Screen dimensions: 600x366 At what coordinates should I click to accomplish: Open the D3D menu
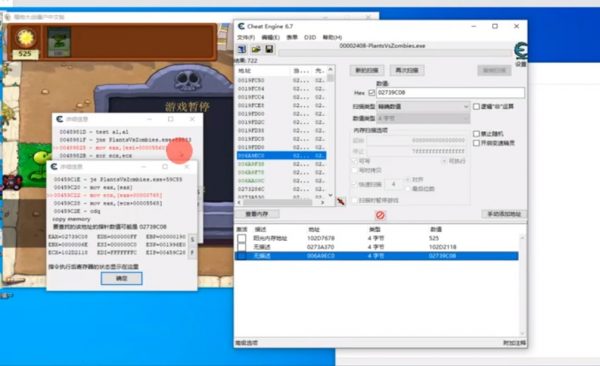coord(310,38)
